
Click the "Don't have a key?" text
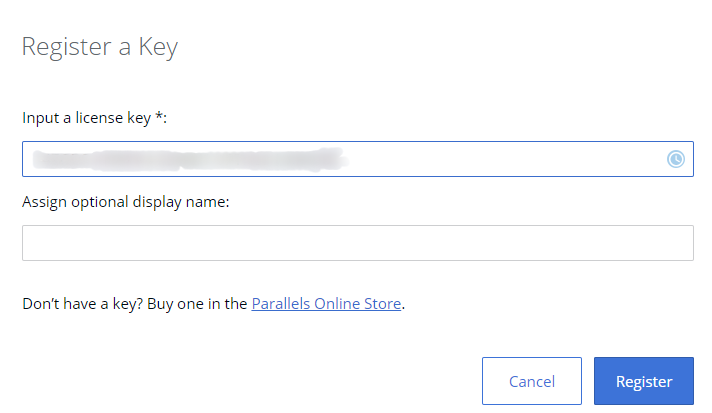click(x=82, y=303)
